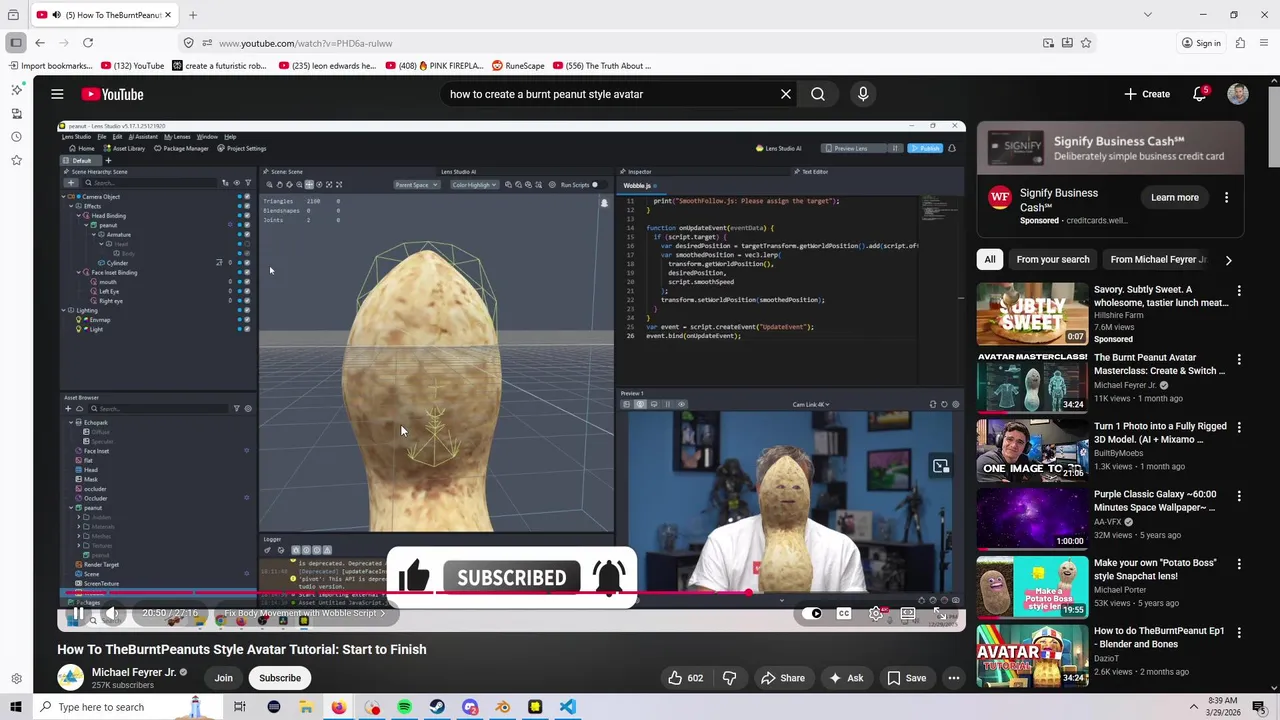Open Steam from the taskbar

click(437, 707)
